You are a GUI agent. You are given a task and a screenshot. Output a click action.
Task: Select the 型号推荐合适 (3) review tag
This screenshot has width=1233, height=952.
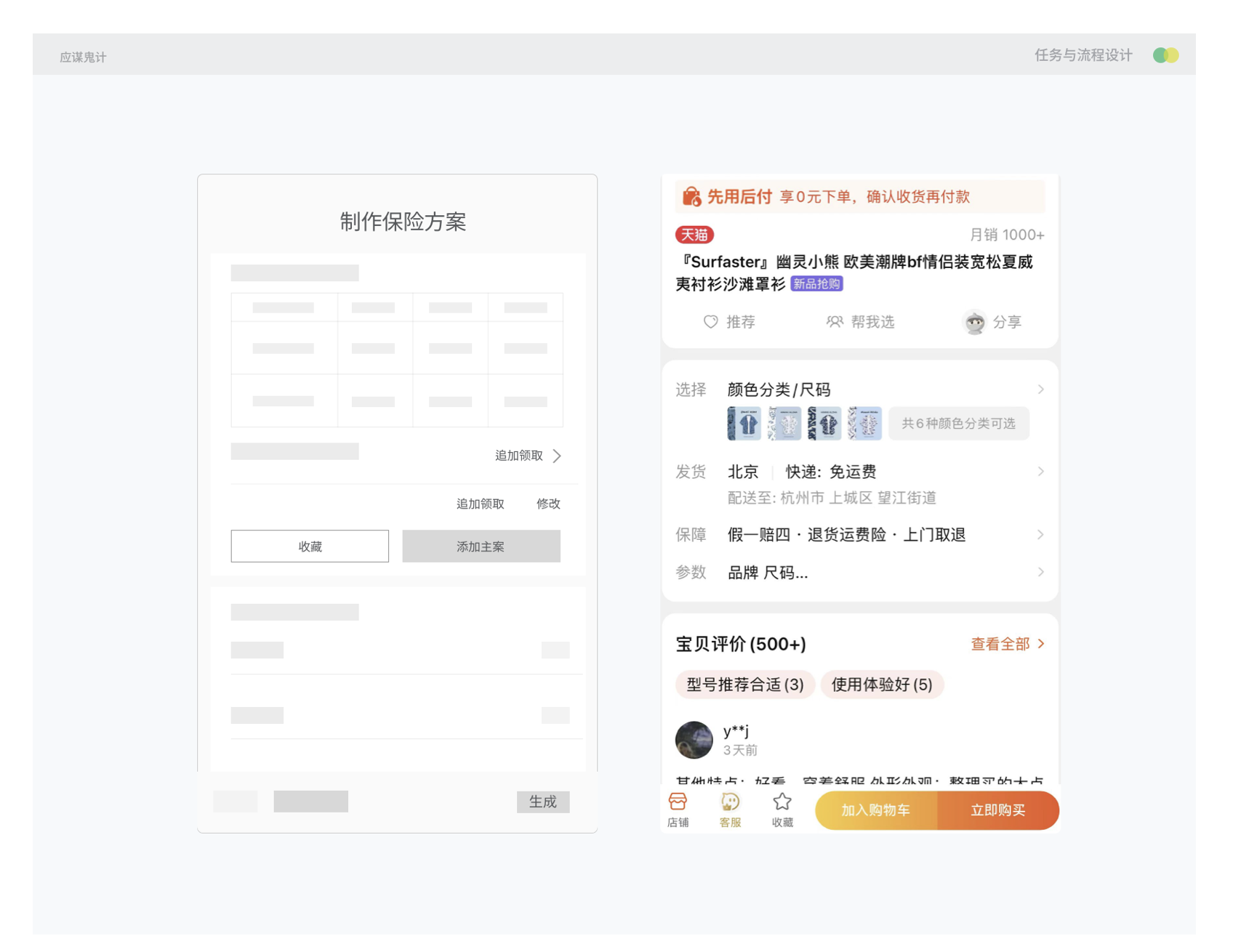(744, 685)
